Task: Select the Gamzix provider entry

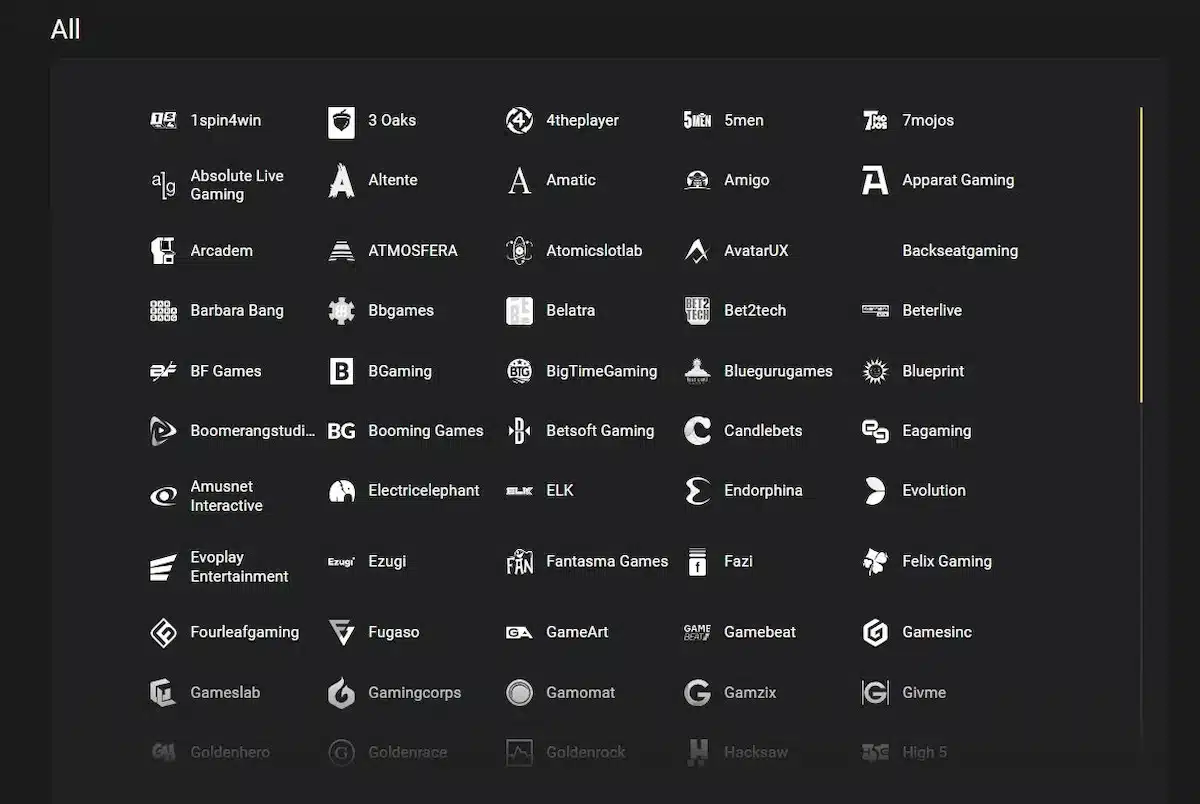Action: click(750, 692)
